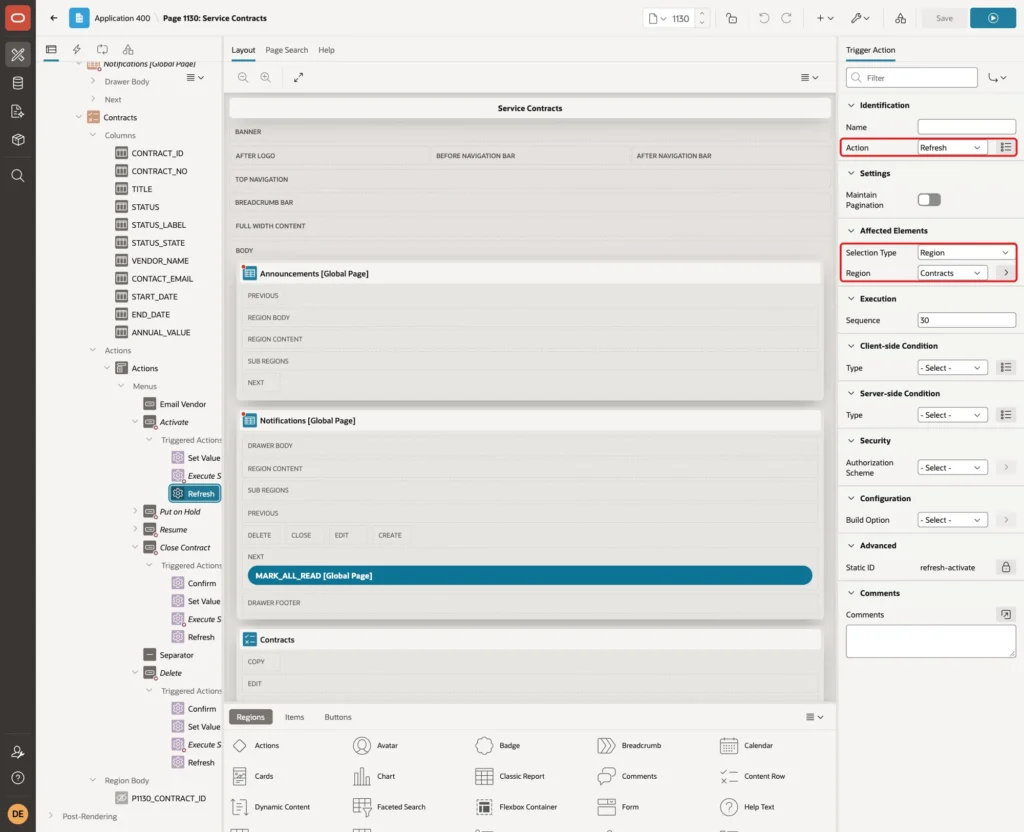
Task: Open the Action quick pick list icon
Action: pyautogui.click(x=1006, y=148)
